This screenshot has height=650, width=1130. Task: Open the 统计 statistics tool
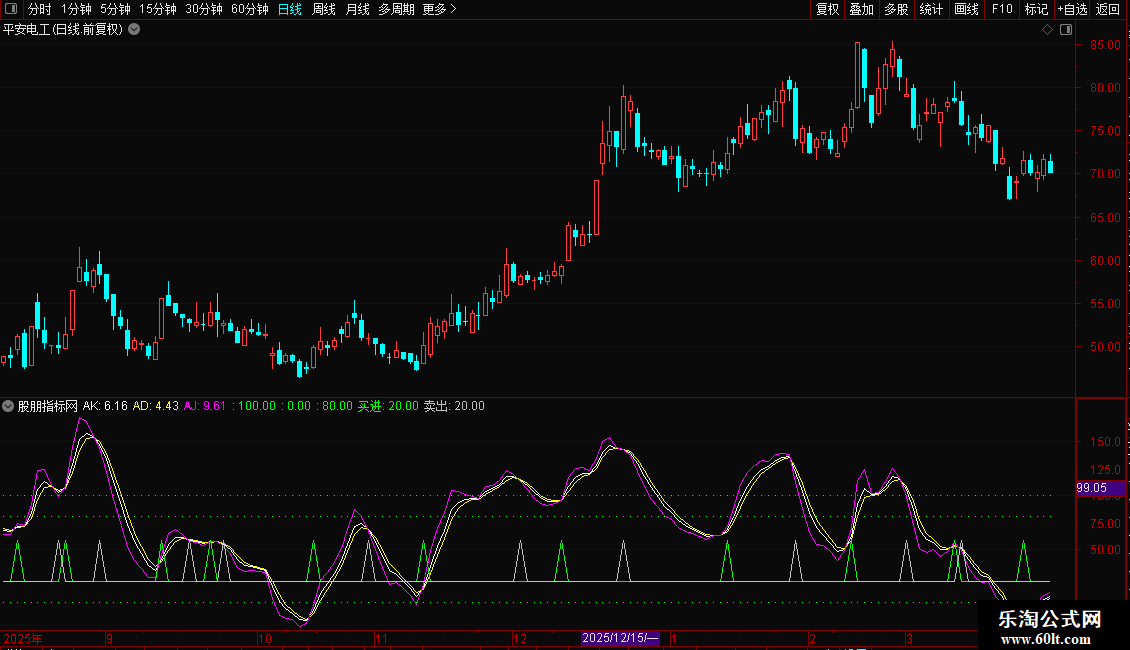931,9
